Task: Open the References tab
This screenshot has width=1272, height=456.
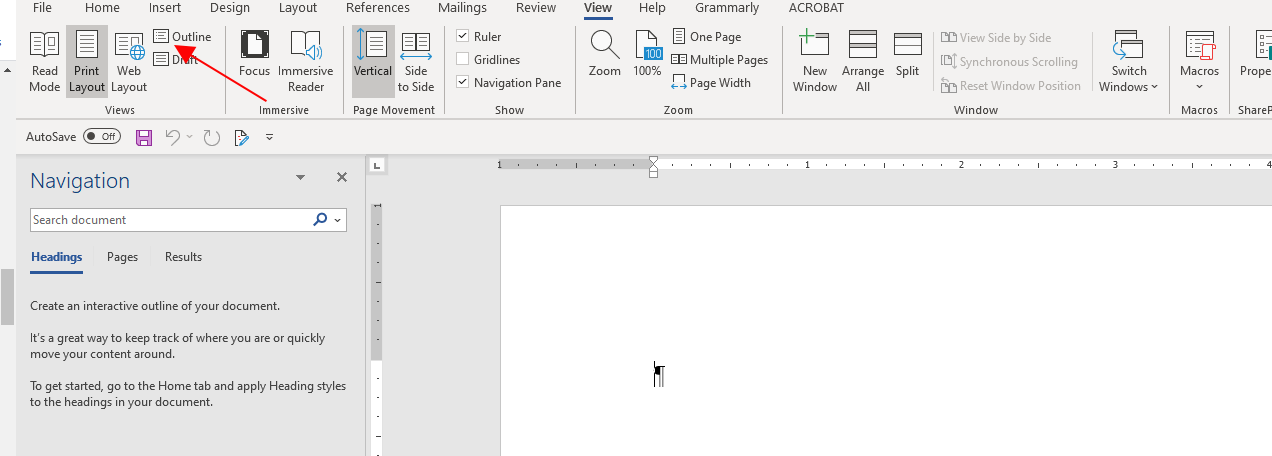Action: click(x=378, y=8)
